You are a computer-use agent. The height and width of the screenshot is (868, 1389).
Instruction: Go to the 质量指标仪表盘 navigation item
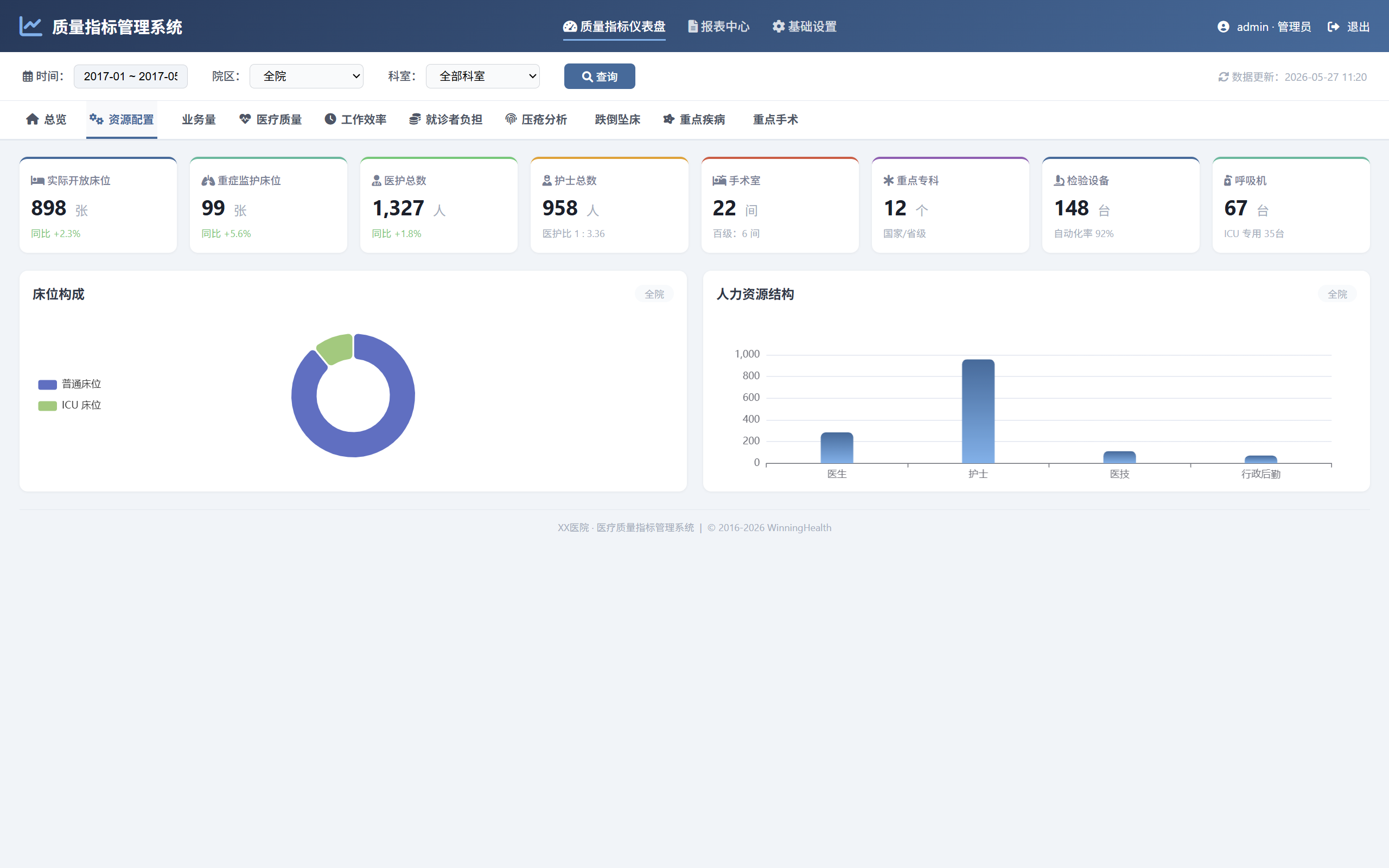point(614,27)
